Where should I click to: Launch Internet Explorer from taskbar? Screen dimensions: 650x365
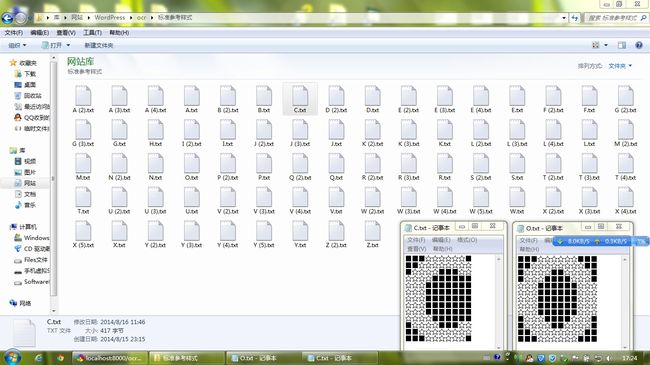(39, 358)
